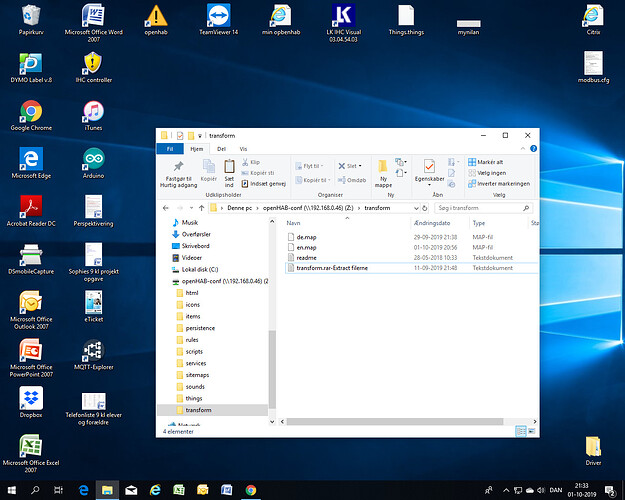Open the sitemaps folder in tree
Image resolution: width=625 pixels, height=500 pixels.
coord(197,375)
